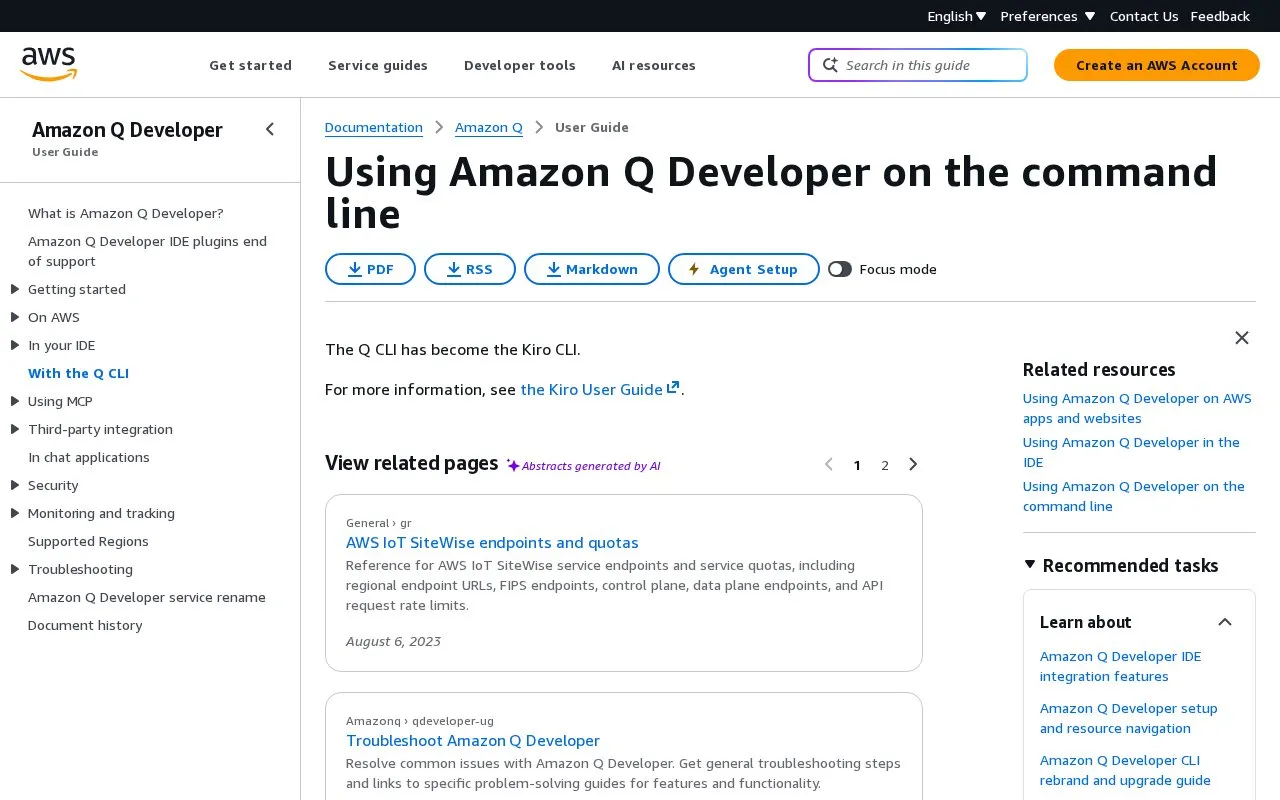1280x800 pixels.
Task: Click the Amazon Q breadcrumb link
Action: 489,127
